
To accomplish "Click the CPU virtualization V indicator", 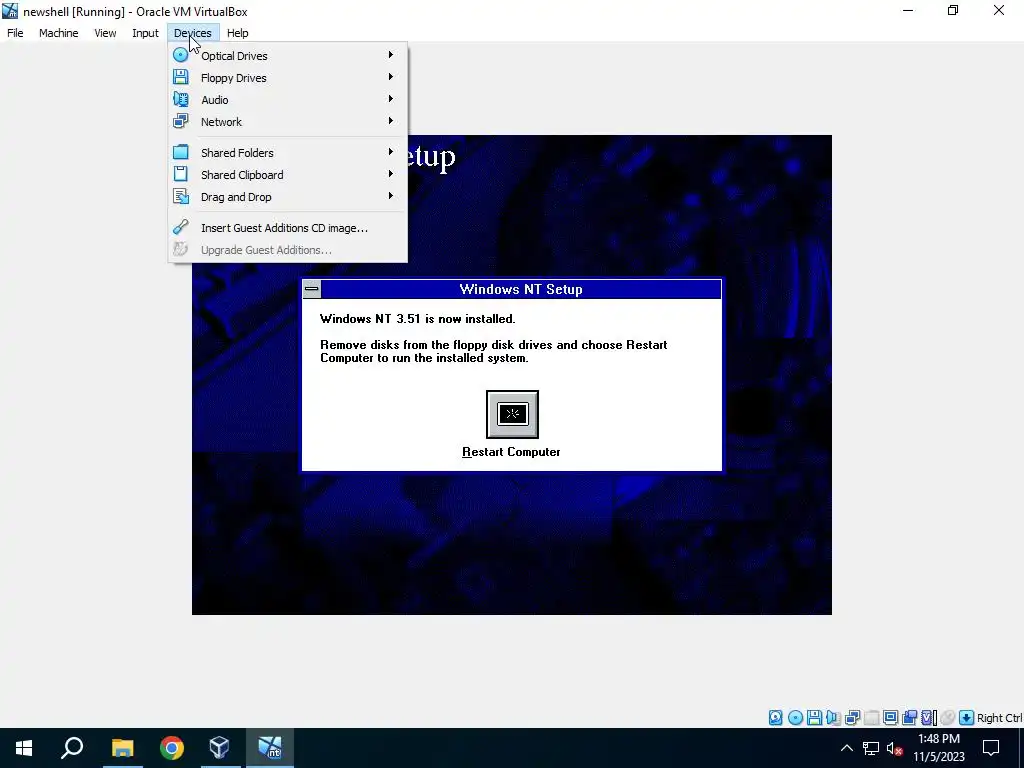I will tap(929, 718).
